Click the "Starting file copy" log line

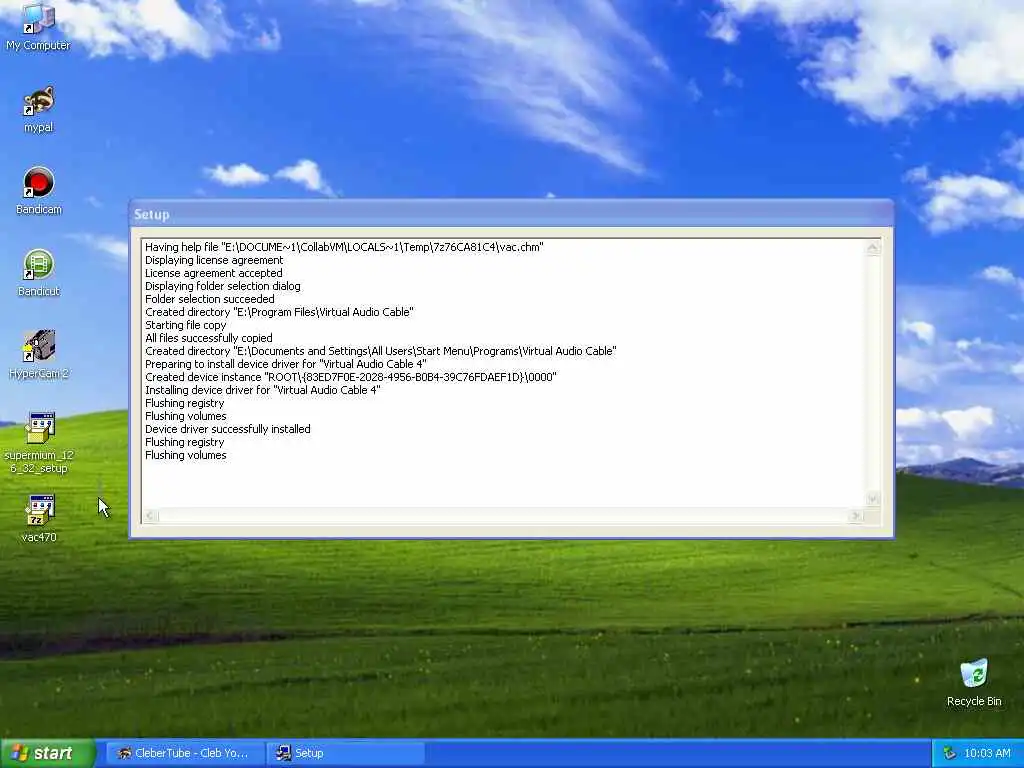[x=185, y=325]
